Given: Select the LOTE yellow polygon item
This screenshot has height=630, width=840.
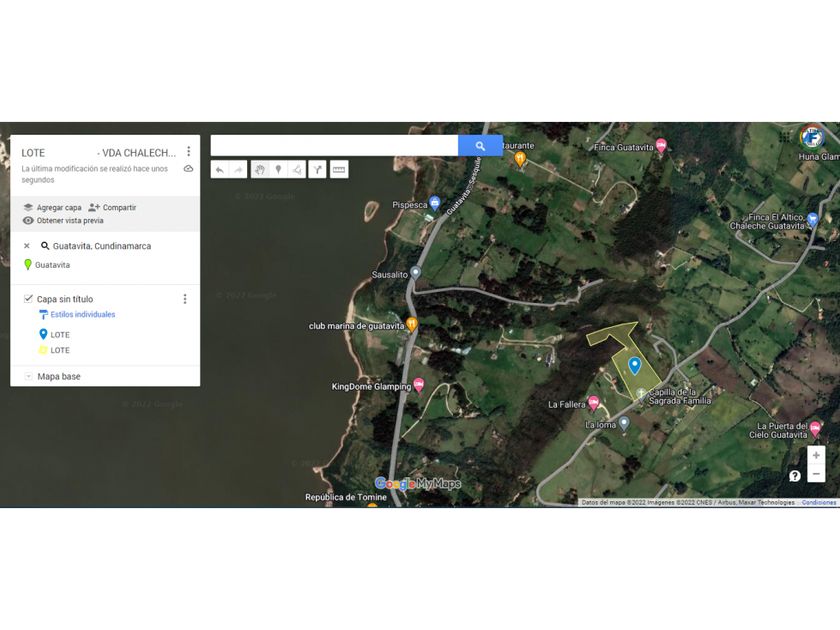Looking at the screenshot, I should tap(55, 350).
